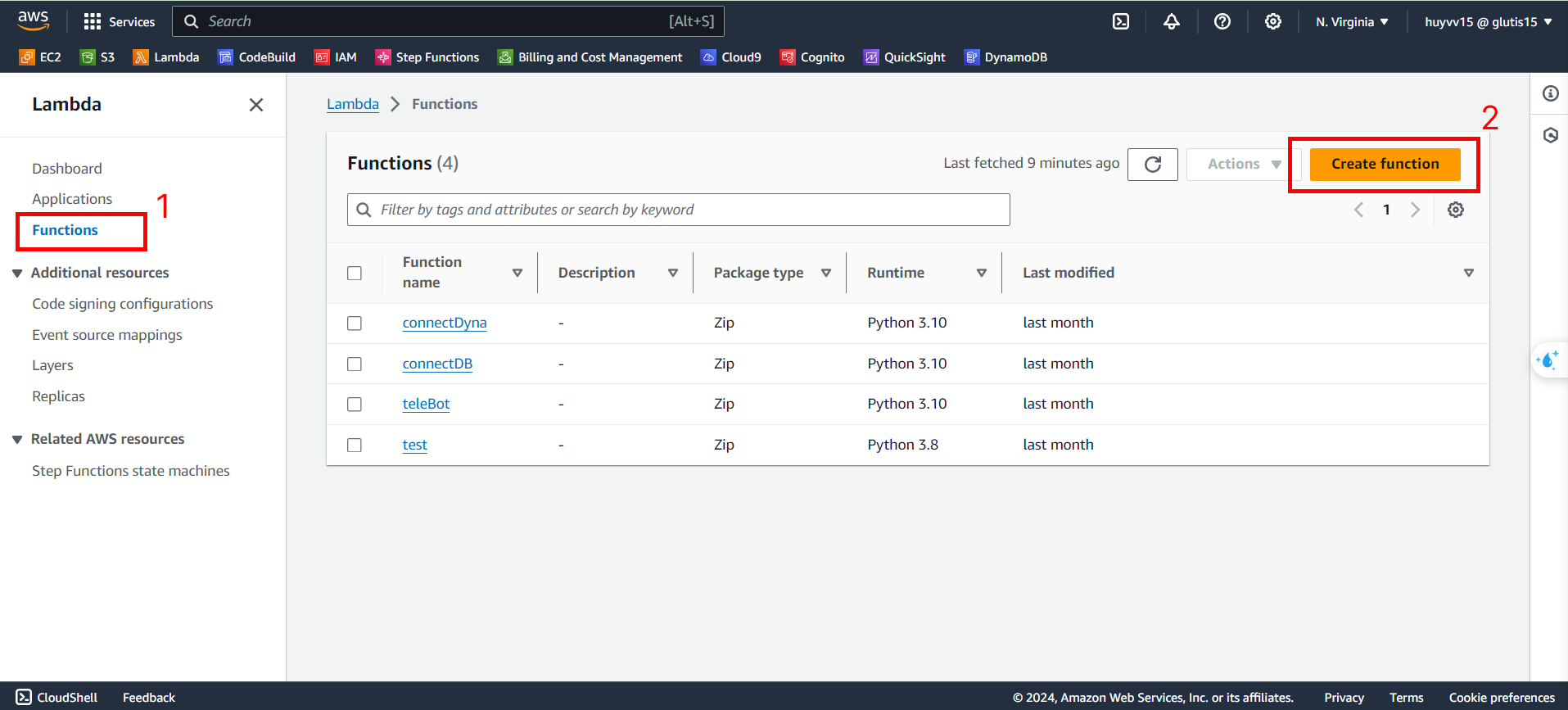This screenshot has width=1568, height=710.
Task: Open the help question mark icon
Action: coord(1222,21)
